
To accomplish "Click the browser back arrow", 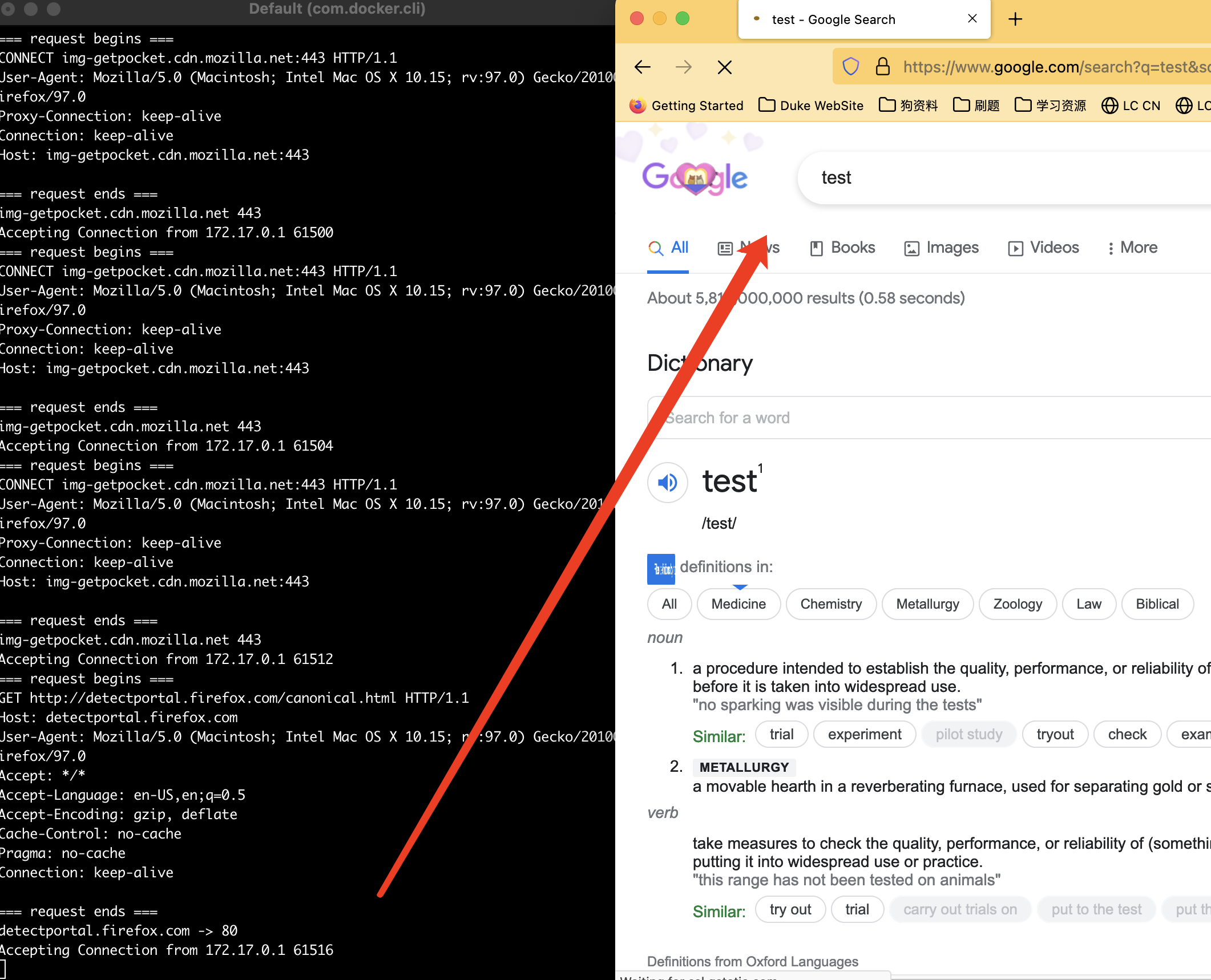I will pyautogui.click(x=643, y=67).
